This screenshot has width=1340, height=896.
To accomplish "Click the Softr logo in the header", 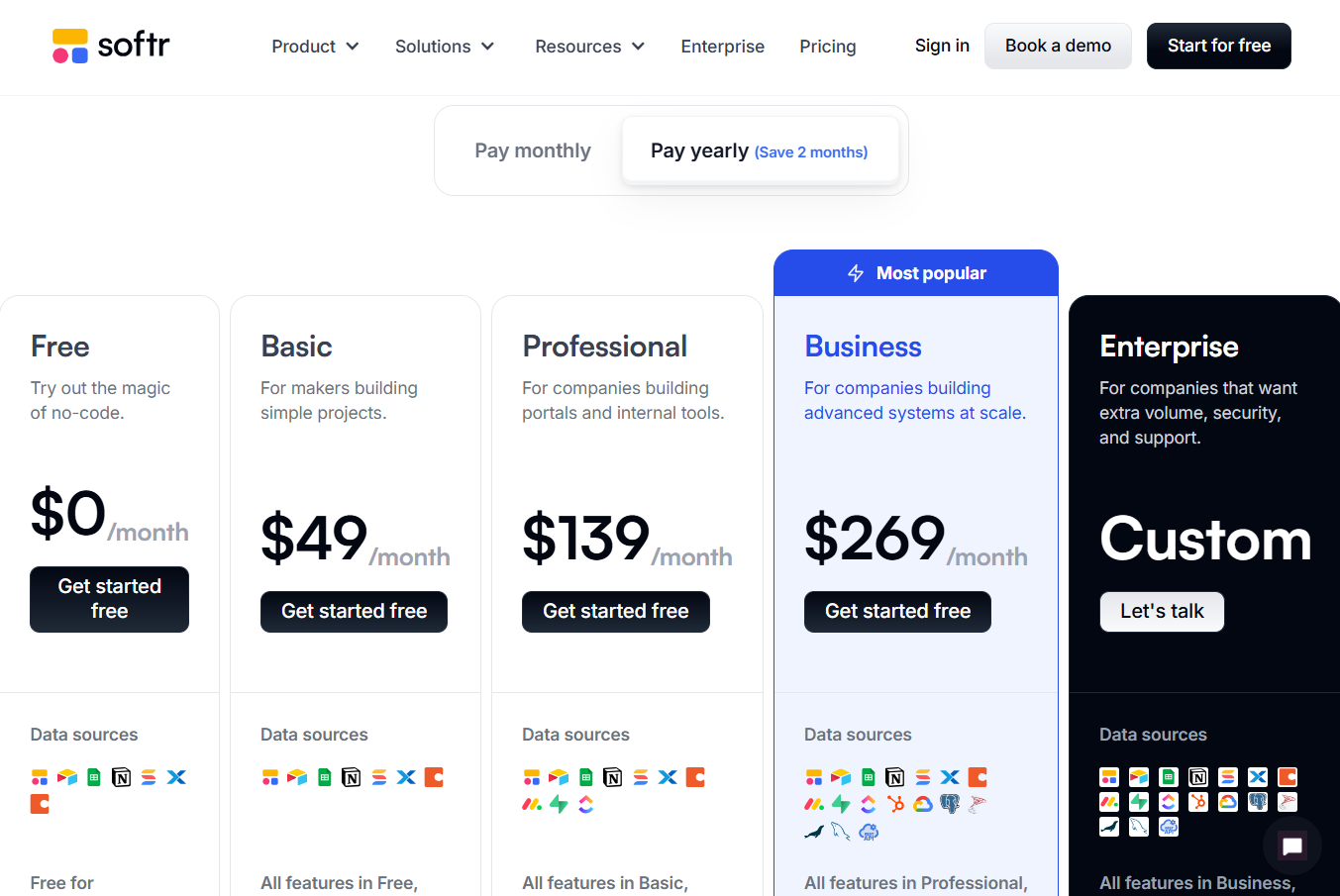I will [x=111, y=46].
